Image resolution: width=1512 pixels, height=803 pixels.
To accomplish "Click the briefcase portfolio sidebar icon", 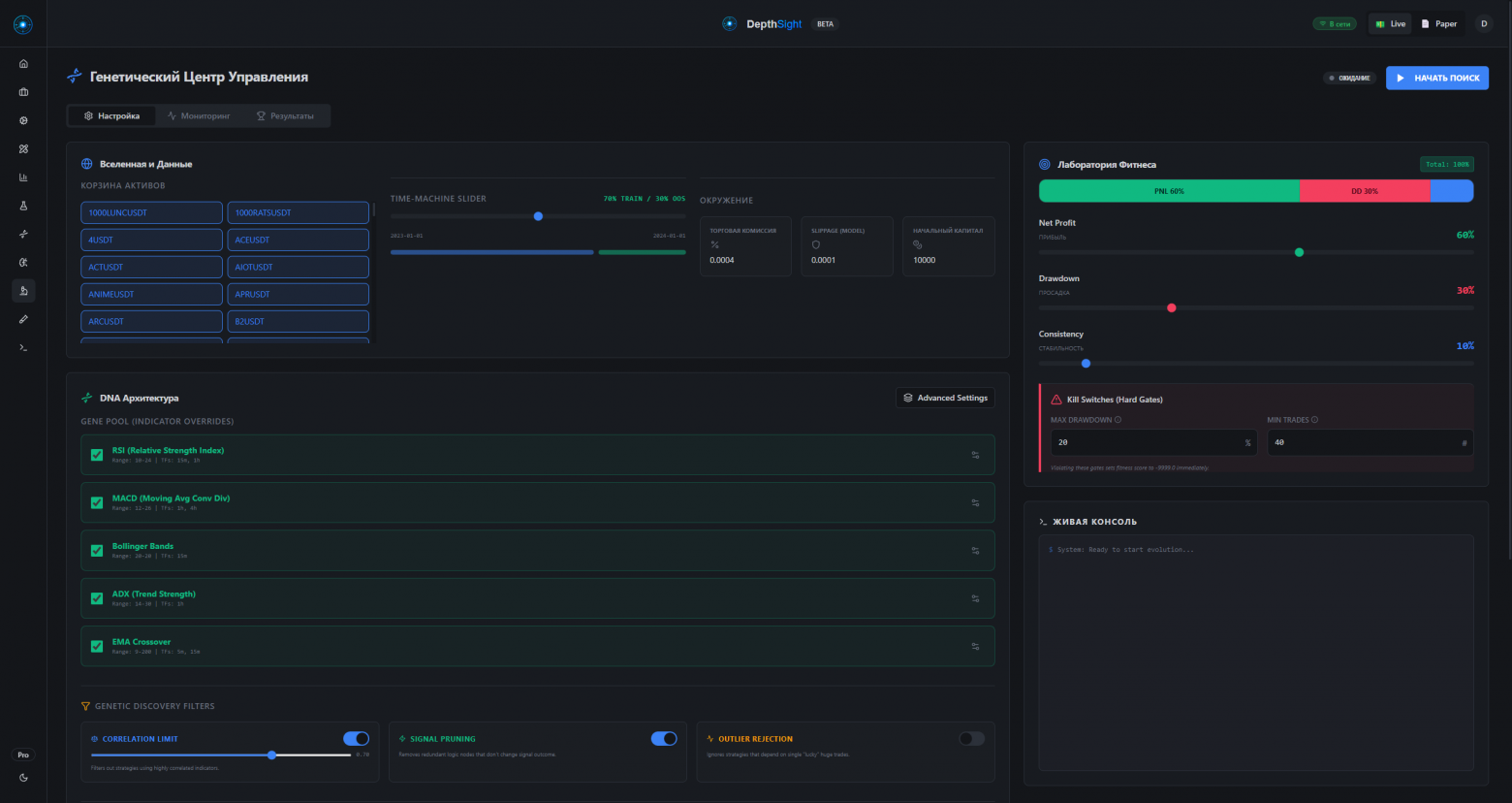I will tap(23, 92).
